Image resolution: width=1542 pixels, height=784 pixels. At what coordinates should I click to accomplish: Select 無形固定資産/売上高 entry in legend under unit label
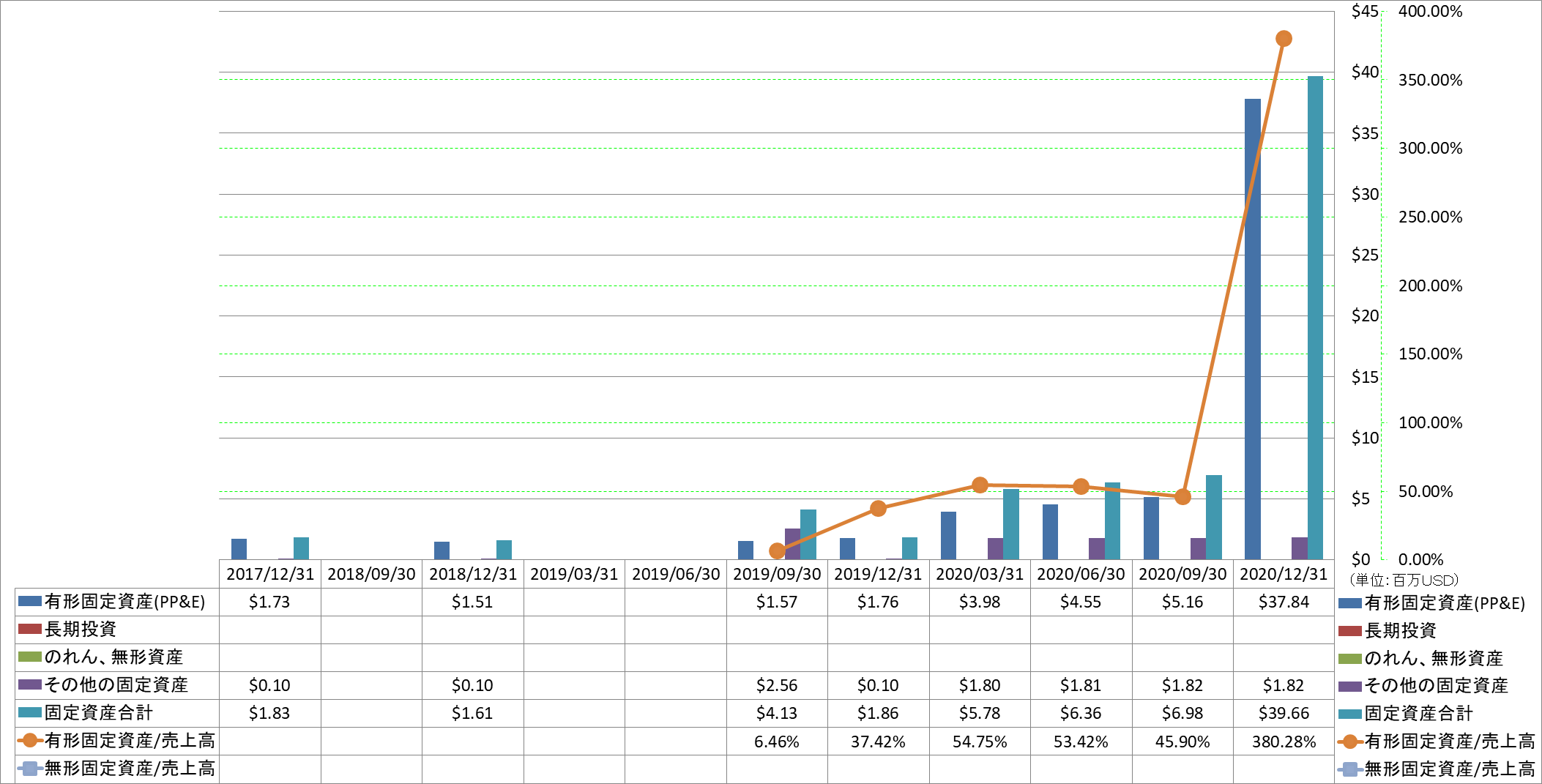tap(1437, 769)
